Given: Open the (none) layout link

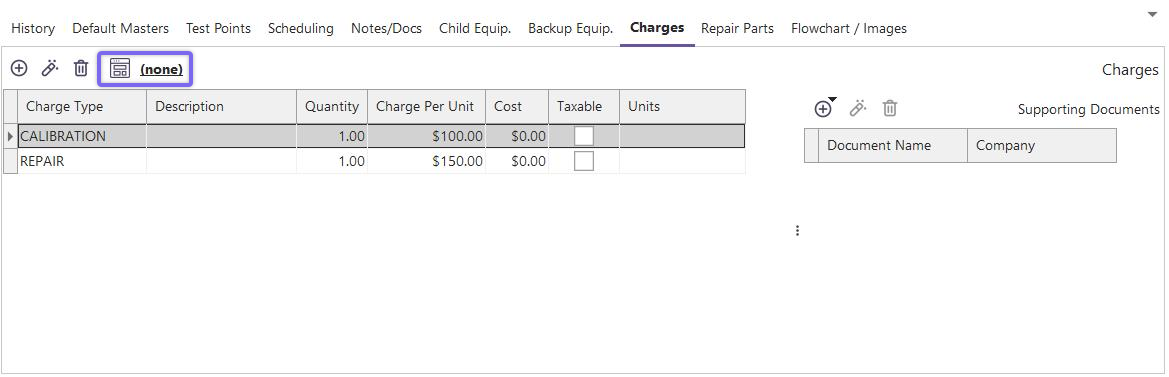Looking at the screenshot, I should (x=161, y=69).
